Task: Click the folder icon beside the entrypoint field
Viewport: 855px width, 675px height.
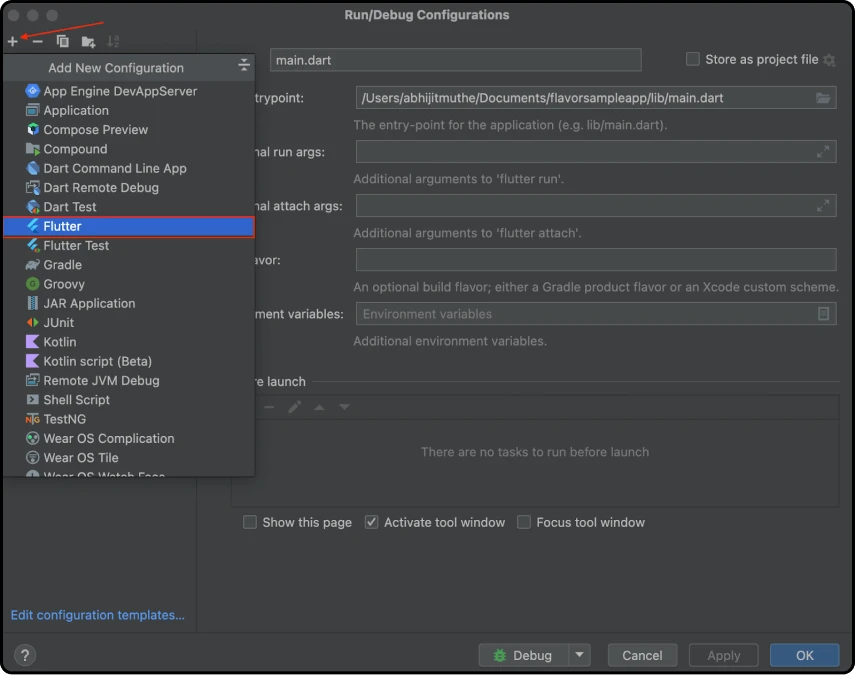Action: (822, 97)
